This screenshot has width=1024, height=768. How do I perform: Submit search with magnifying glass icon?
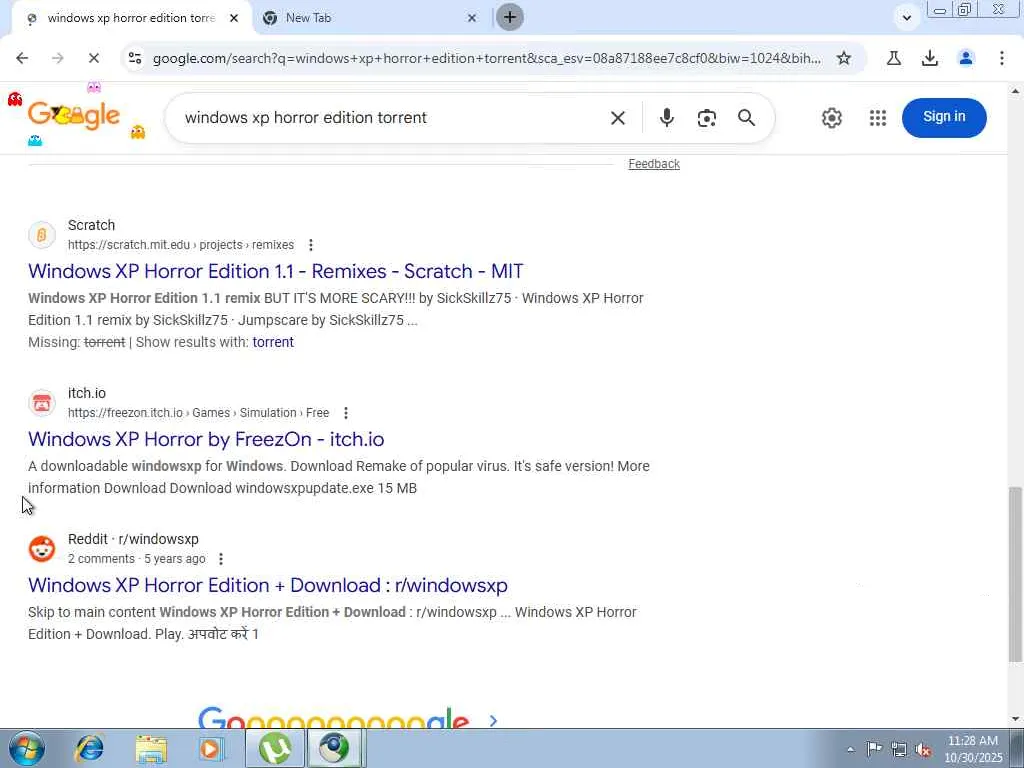746,118
